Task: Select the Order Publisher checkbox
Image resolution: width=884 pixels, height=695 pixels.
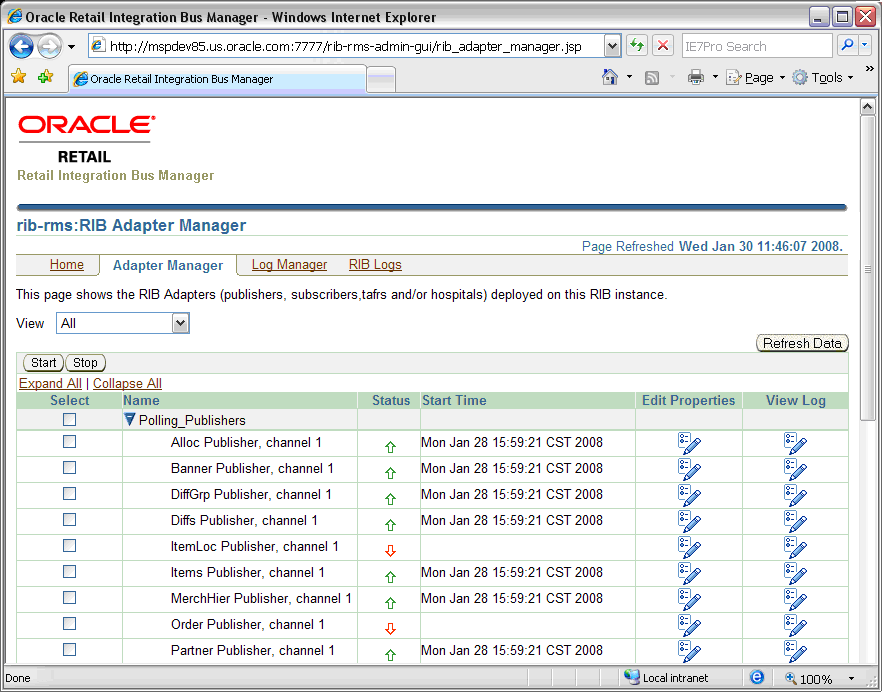Action: tap(69, 623)
